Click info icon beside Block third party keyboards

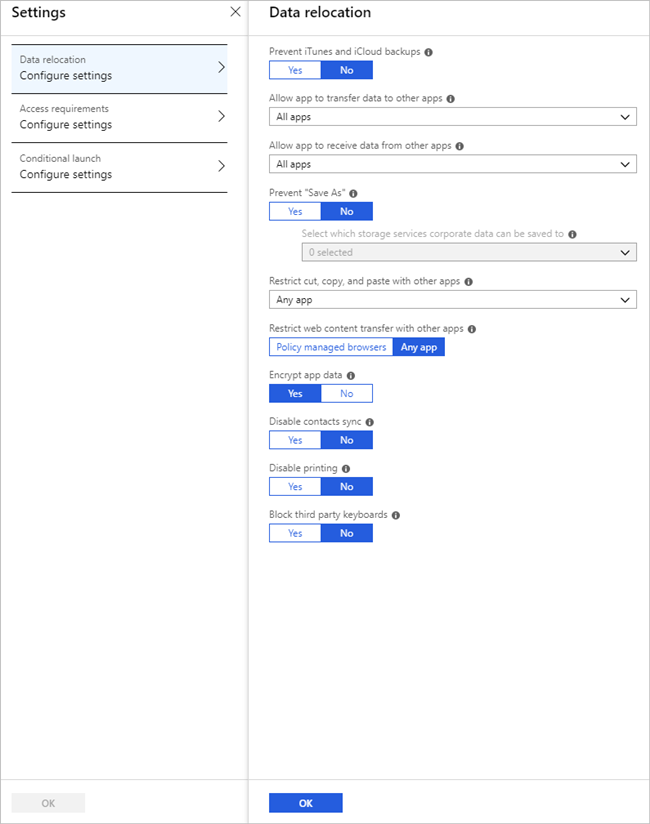(396, 516)
